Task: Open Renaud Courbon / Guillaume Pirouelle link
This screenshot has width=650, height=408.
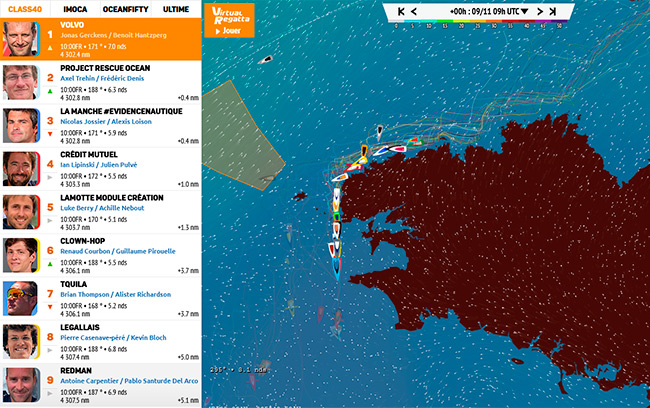Action: pyautogui.click(x=118, y=251)
